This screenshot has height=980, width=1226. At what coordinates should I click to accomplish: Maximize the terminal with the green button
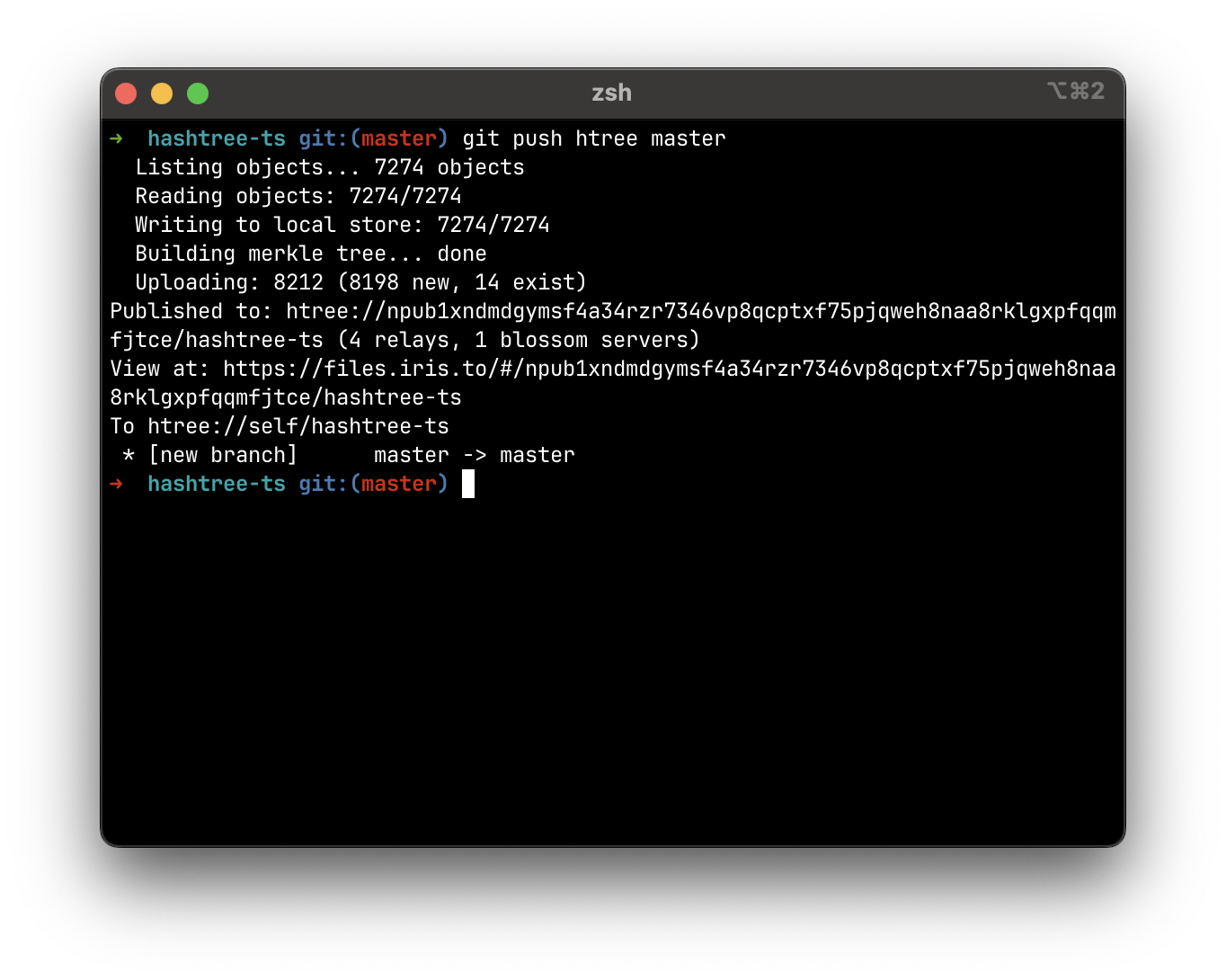[x=198, y=94]
